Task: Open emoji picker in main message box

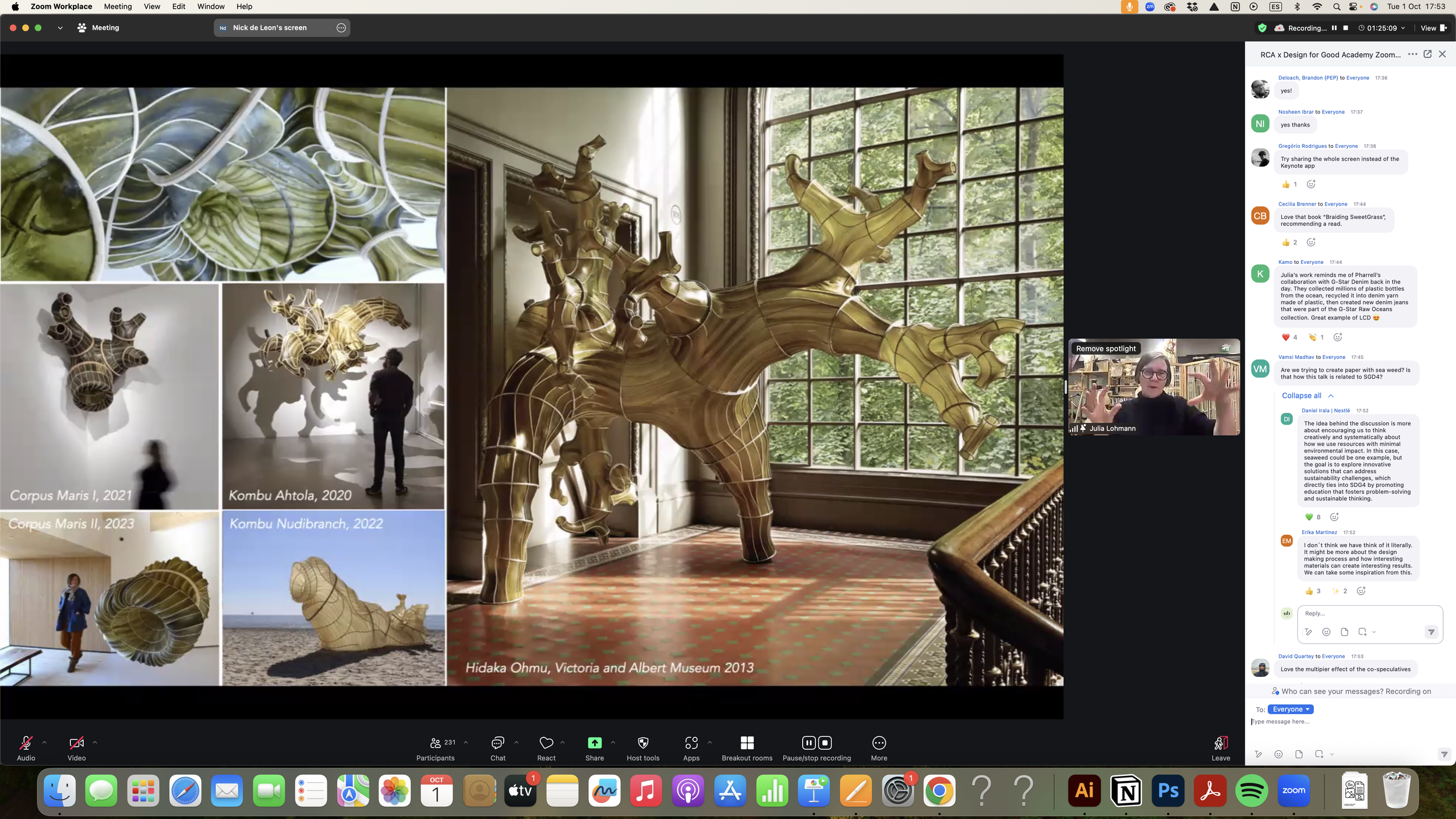Action: tap(1278, 754)
